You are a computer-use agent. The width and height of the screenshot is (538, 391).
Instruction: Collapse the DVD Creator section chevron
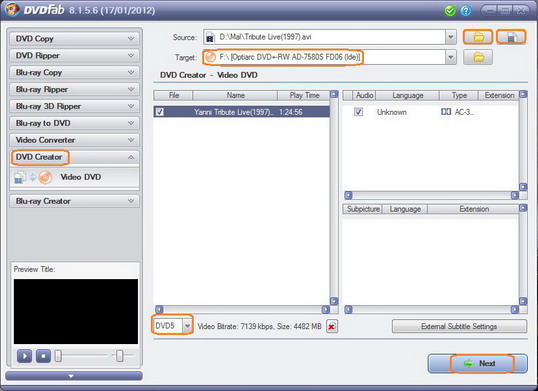(131, 157)
